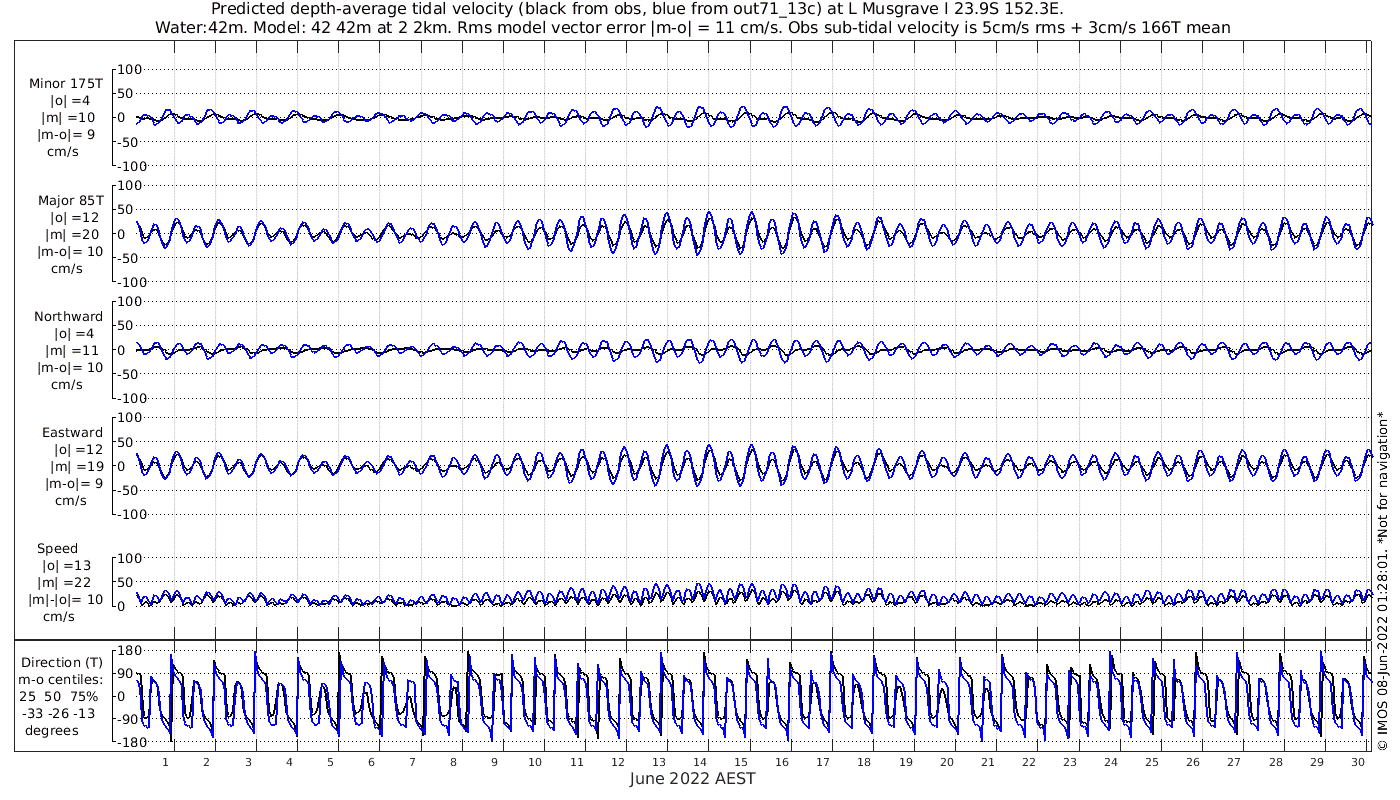Viewport: 1400px width, 800px height.
Task: Click the 'June 2022 AEST' axis label
Action: [x=692, y=779]
